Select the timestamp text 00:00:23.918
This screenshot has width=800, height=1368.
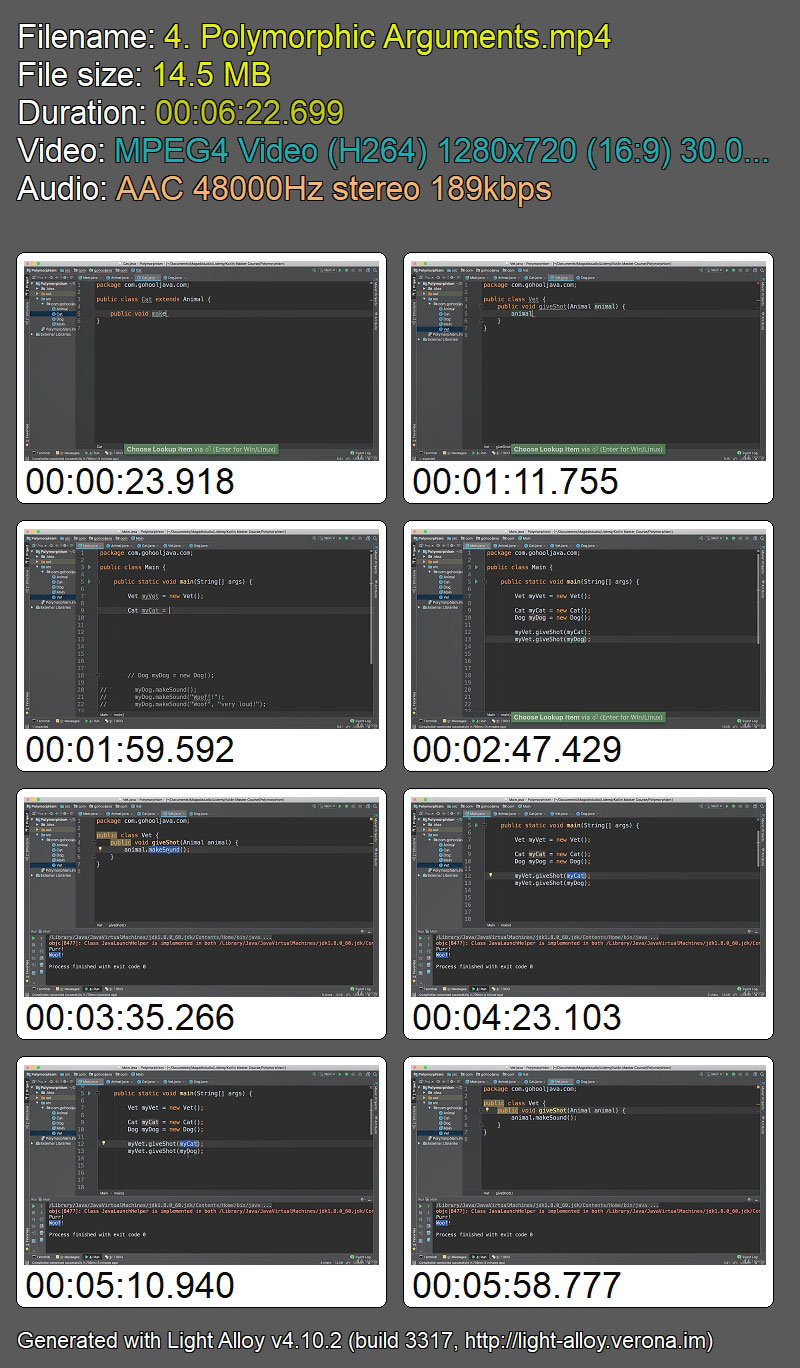(130, 482)
